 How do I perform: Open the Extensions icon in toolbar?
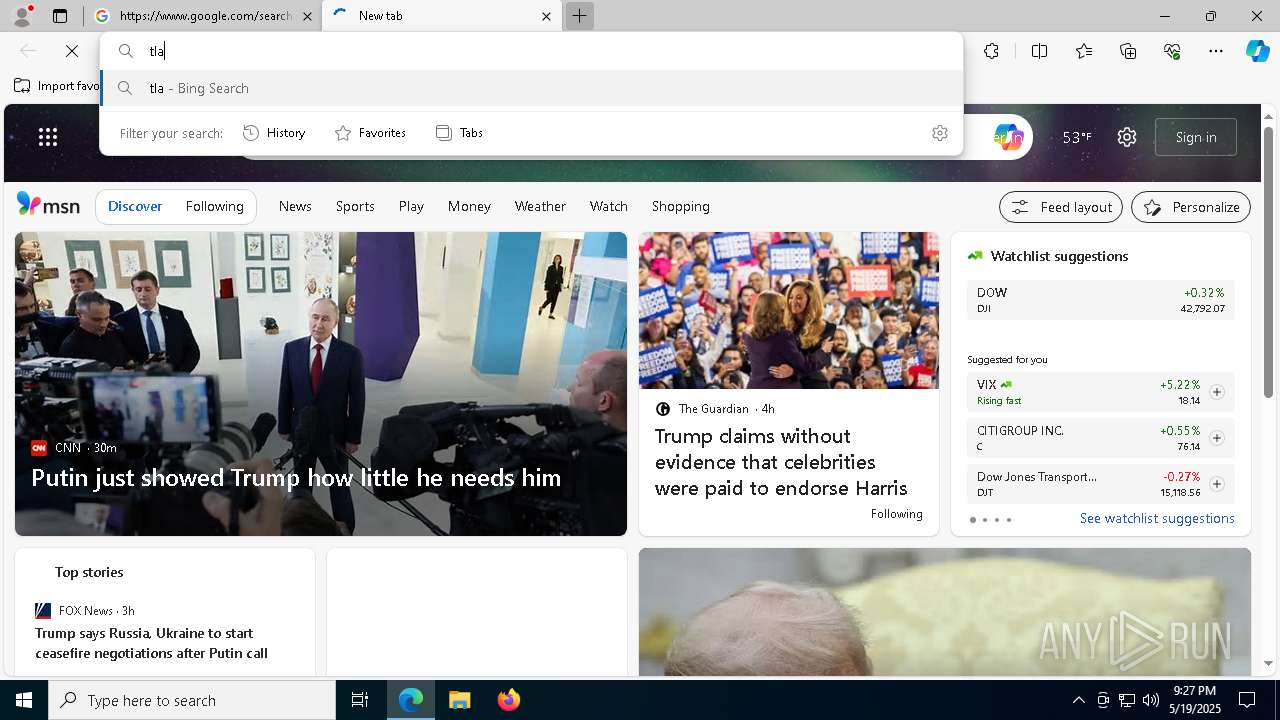pos(991,51)
